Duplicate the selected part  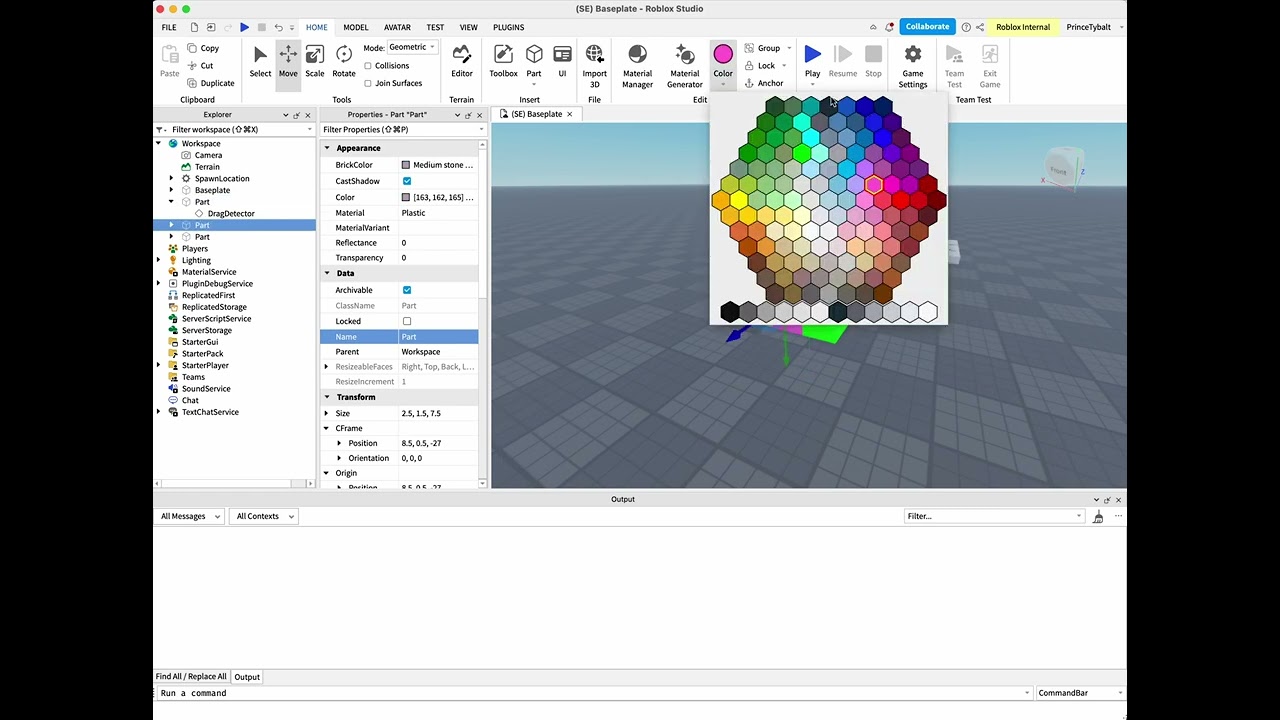coord(210,83)
